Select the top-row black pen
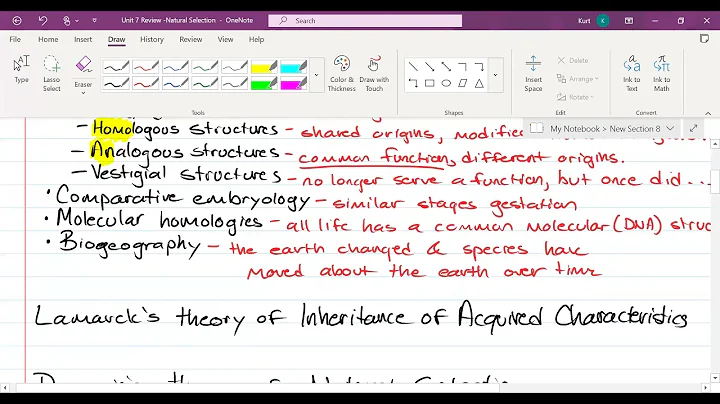The image size is (720, 404). click(116, 67)
